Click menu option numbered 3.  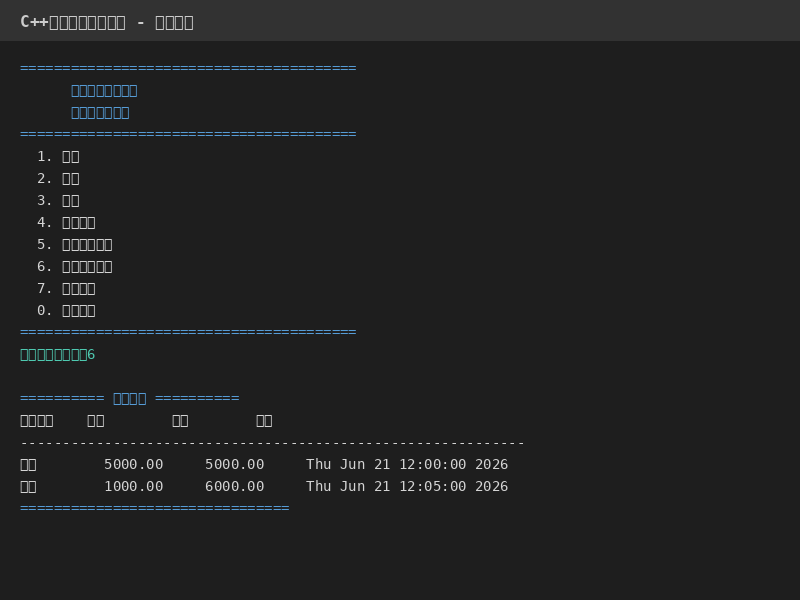pyautogui.click(x=58, y=201)
